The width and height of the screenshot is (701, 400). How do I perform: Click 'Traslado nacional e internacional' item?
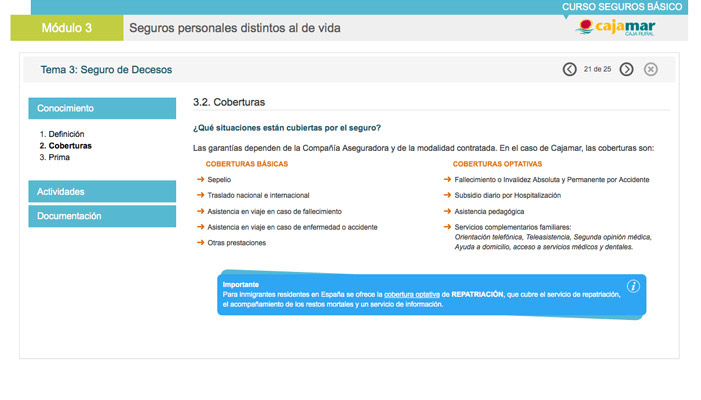point(258,195)
